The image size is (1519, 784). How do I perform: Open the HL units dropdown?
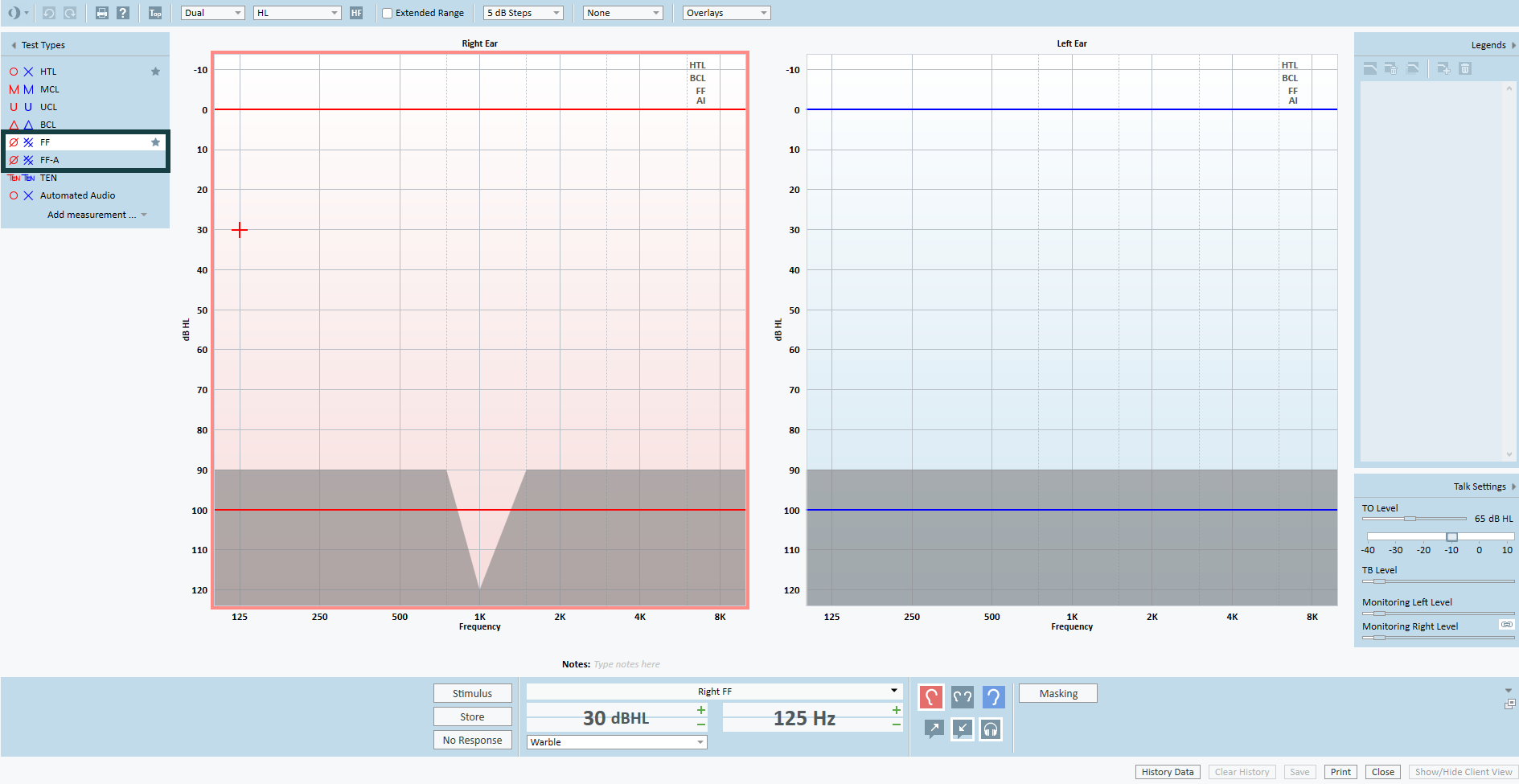pos(297,13)
